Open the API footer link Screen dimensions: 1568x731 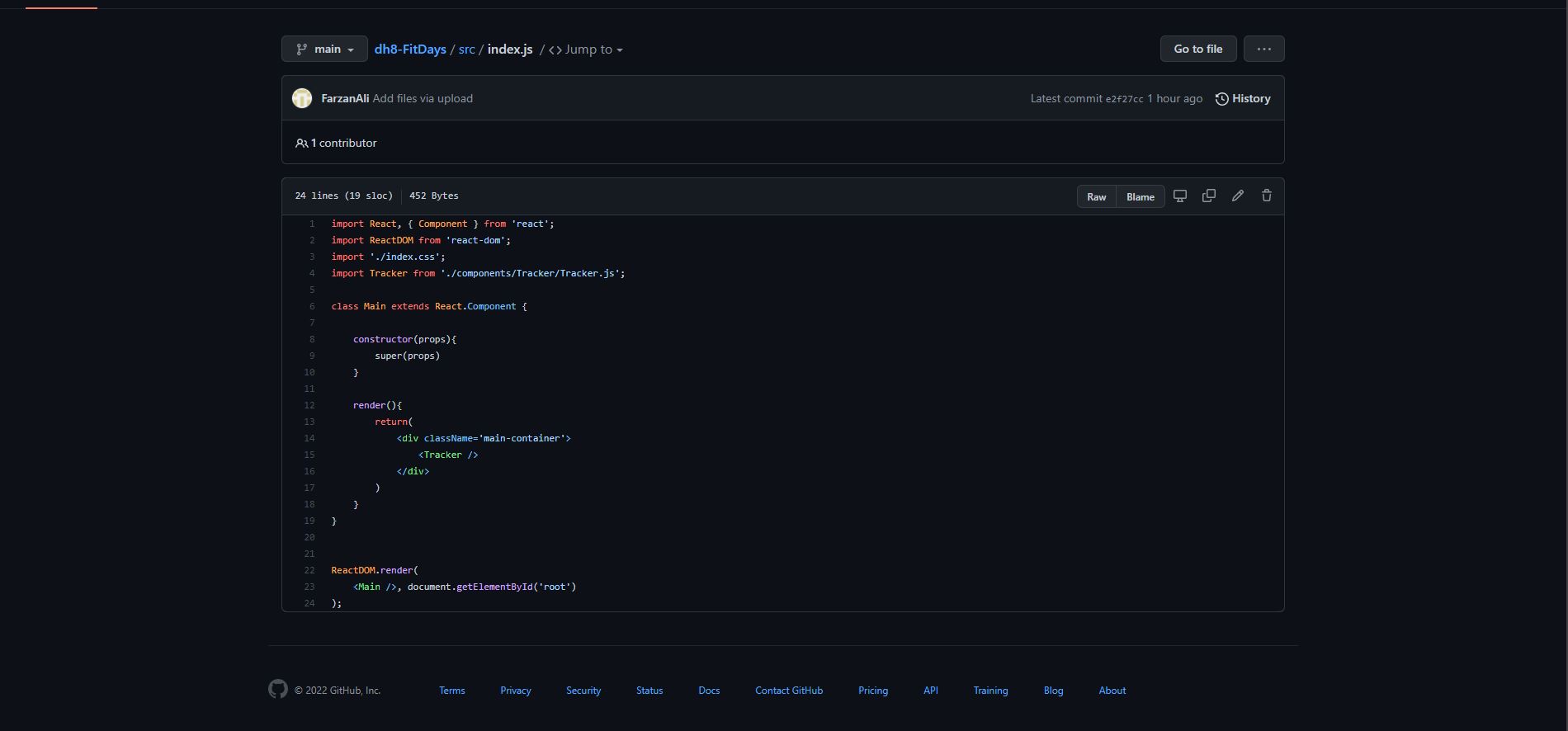(931, 691)
